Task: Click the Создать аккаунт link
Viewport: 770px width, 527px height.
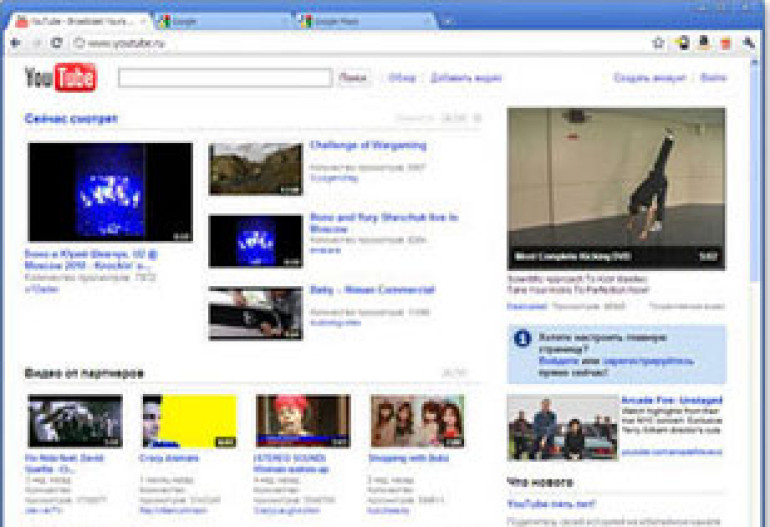Action: point(650,78)
